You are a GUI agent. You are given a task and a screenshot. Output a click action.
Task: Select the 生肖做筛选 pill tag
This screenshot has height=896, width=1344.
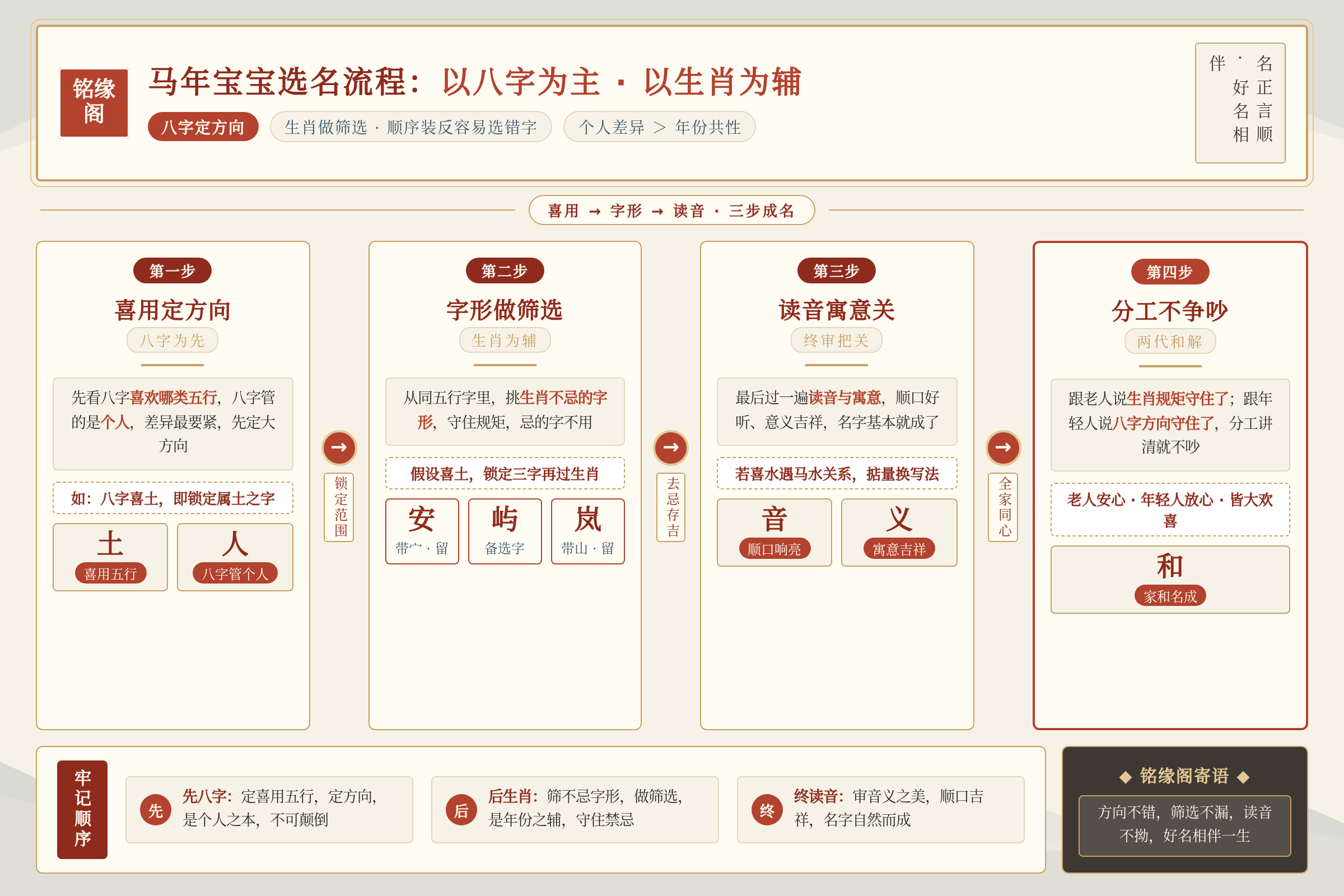[411, 127]
